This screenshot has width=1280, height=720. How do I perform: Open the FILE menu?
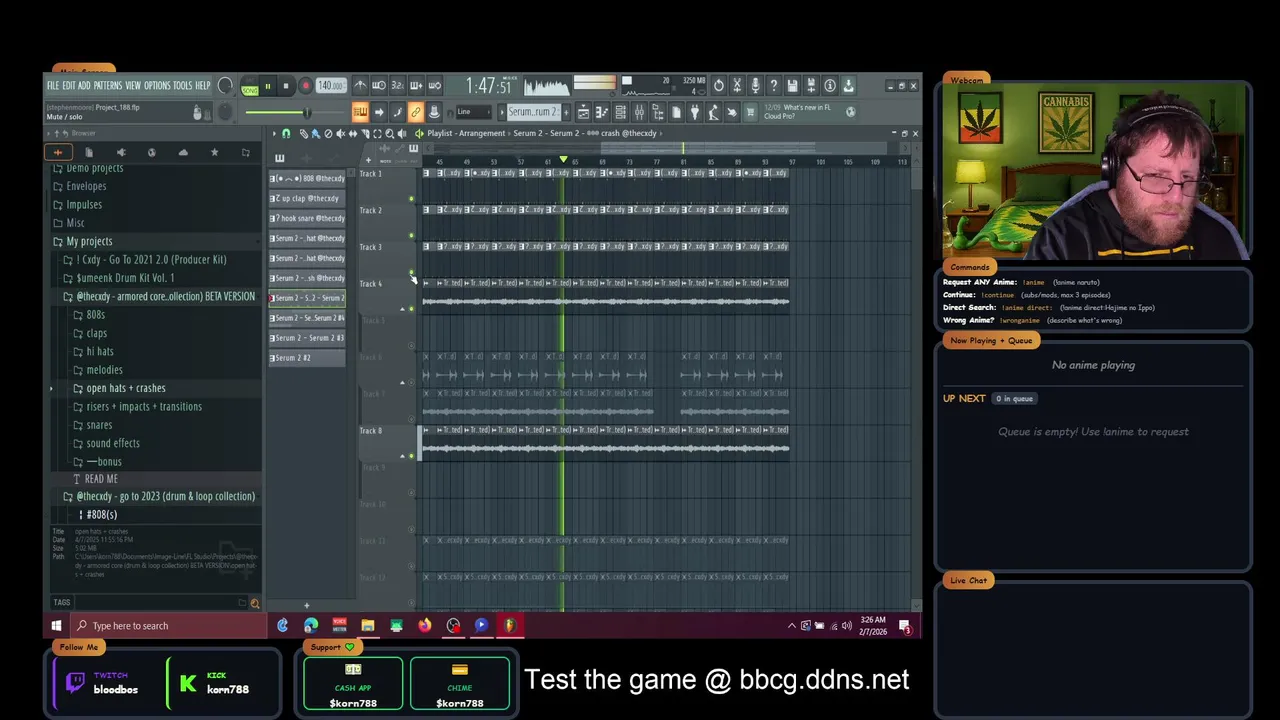[x=53, y=86]
